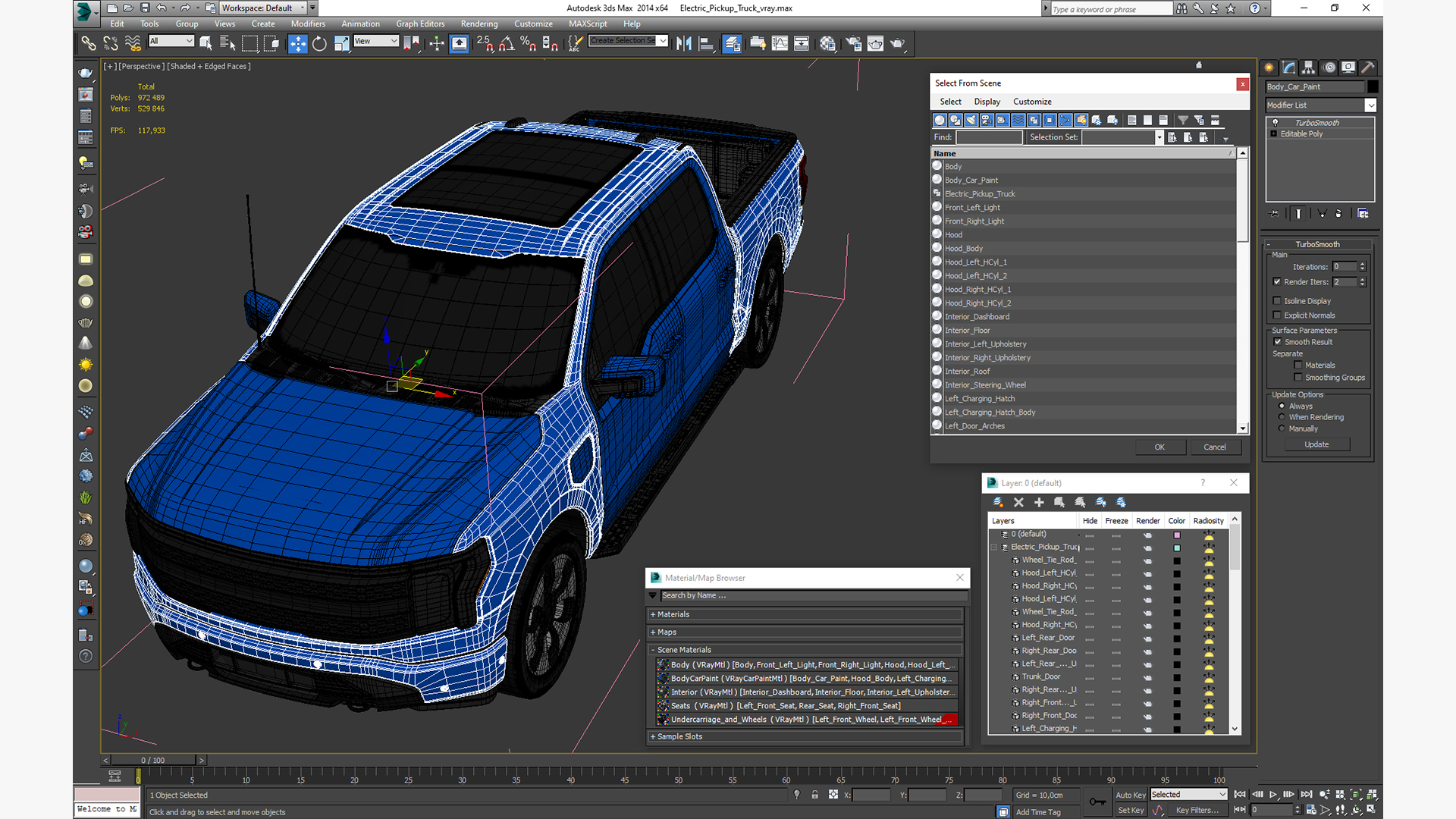Open the Material Editor icon
This screenshot has width=1456, height=819.
pos(827,43)
